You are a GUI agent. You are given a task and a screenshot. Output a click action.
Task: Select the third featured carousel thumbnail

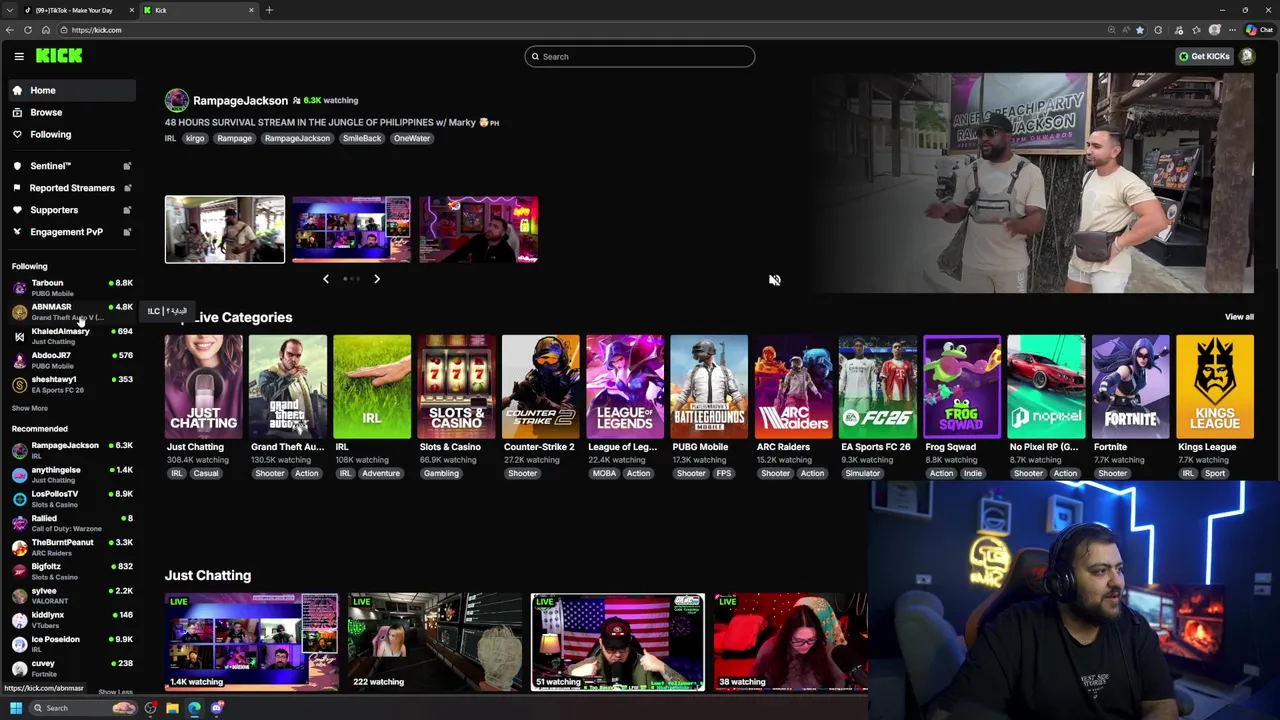[478, 229]
